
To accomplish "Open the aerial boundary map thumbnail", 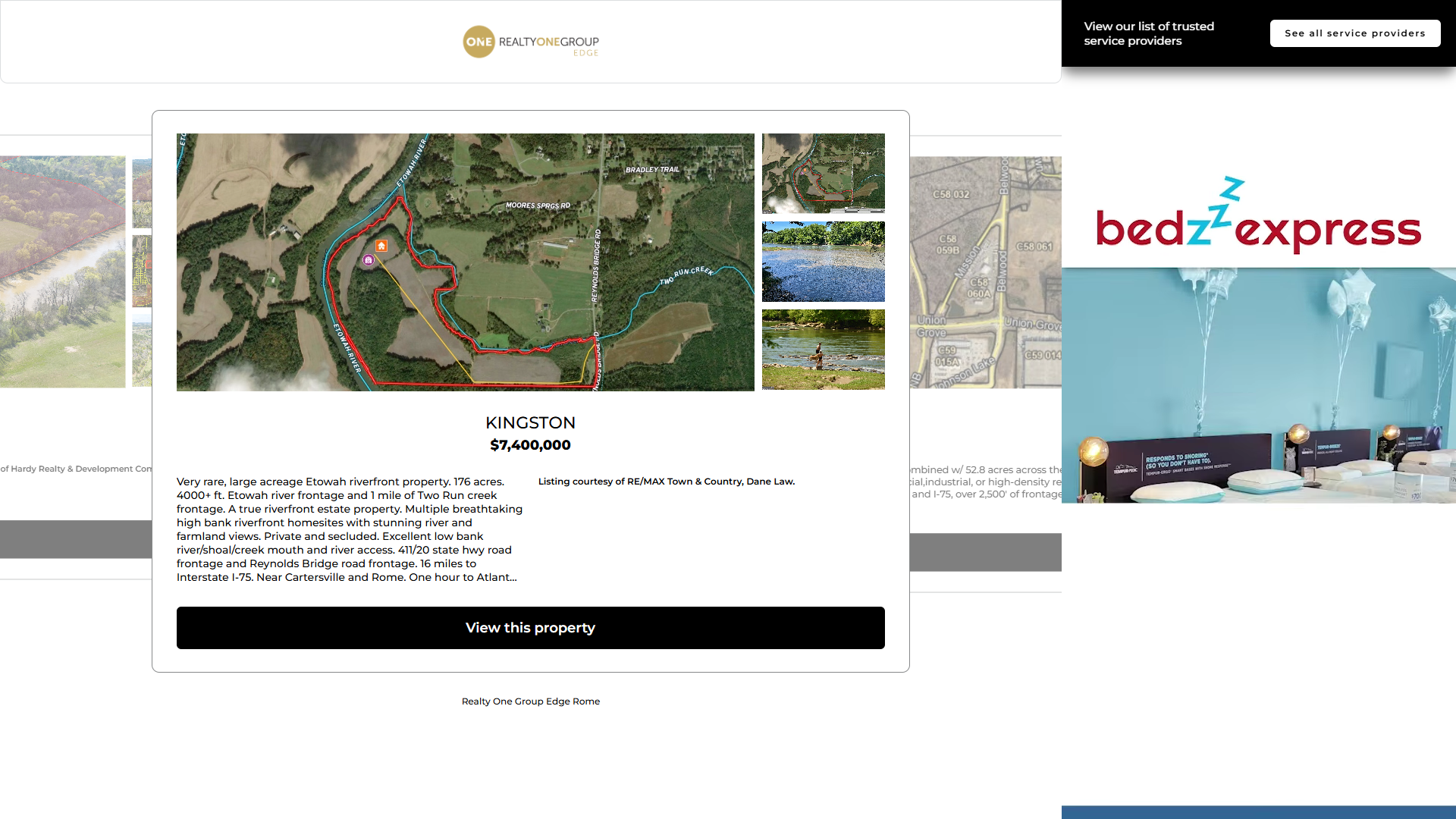I will (x=823, y=173).
